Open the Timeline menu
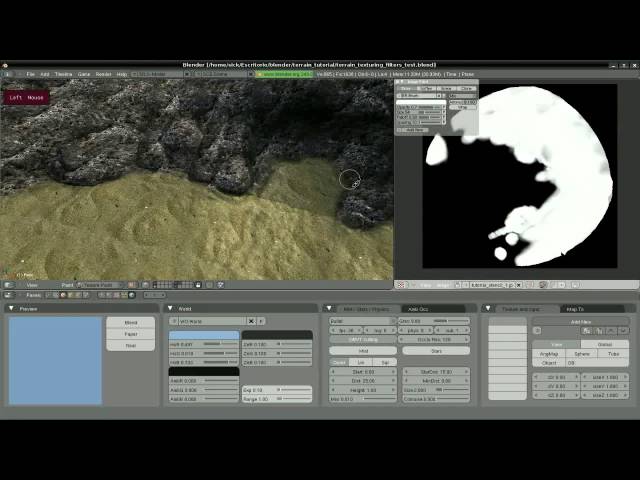The height and width of the screenshot is (480, 640). coord(63,74)
